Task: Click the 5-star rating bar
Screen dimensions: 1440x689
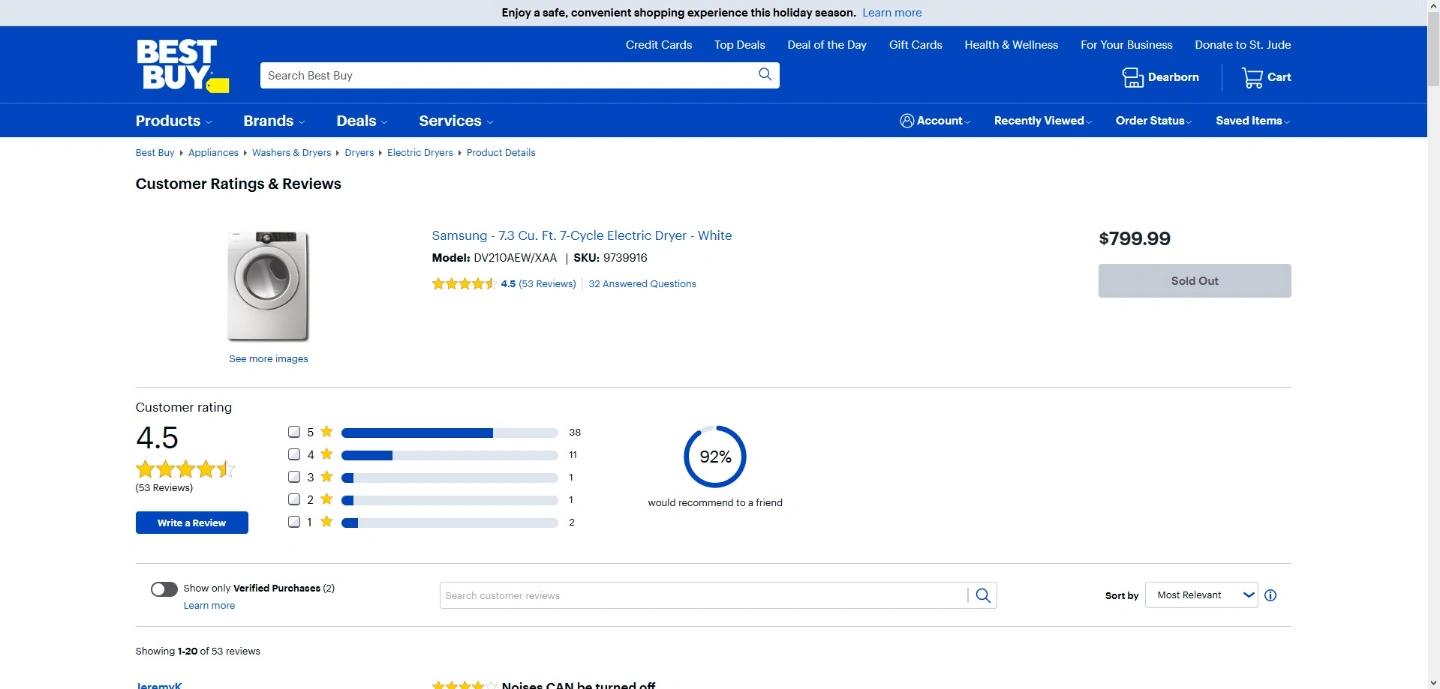Action: pos(450,433)
